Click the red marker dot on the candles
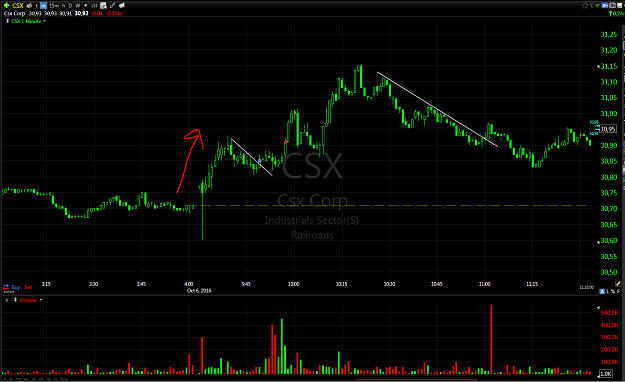625x382 pixels. [286, 142]
